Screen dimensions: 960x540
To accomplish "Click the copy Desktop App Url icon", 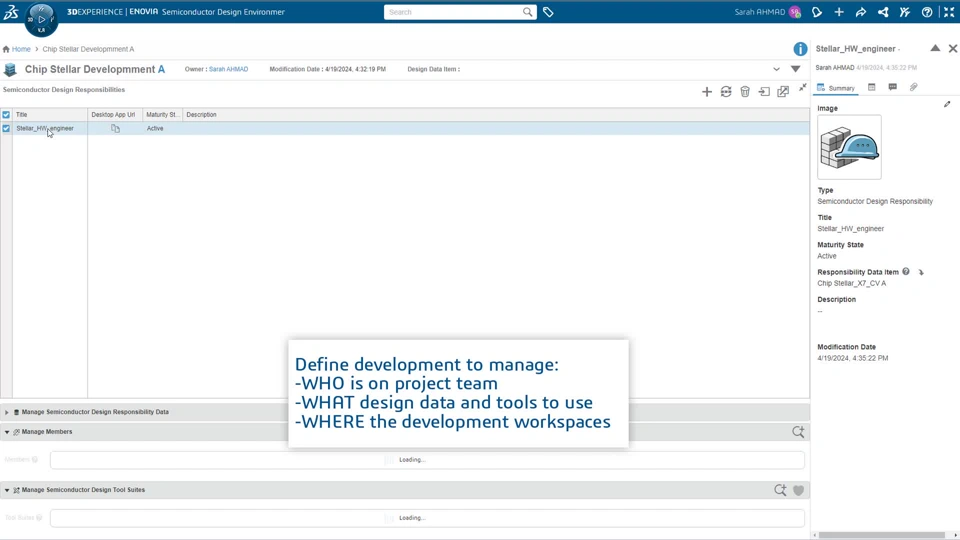I will tap(115, 129).
